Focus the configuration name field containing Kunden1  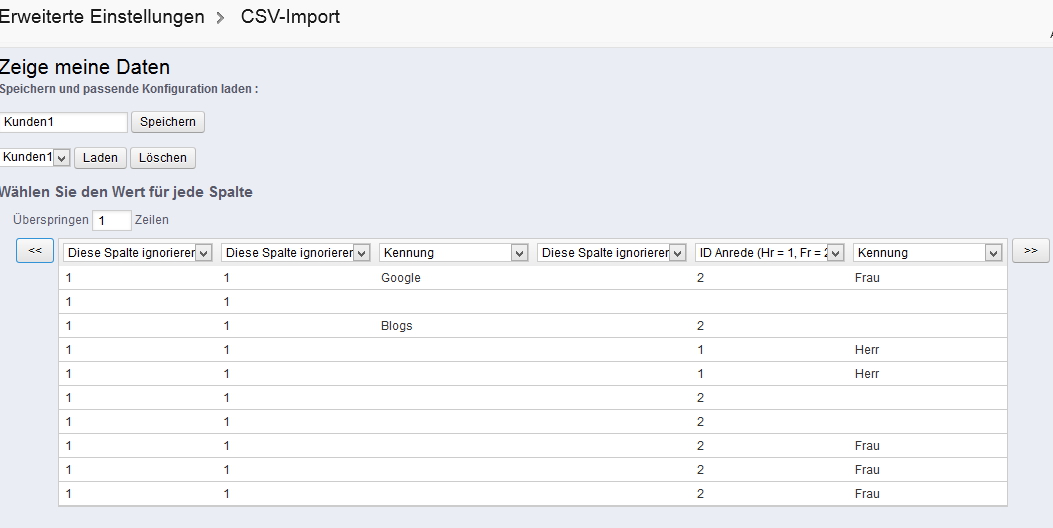pyautogui.click(x=64, y=122)
